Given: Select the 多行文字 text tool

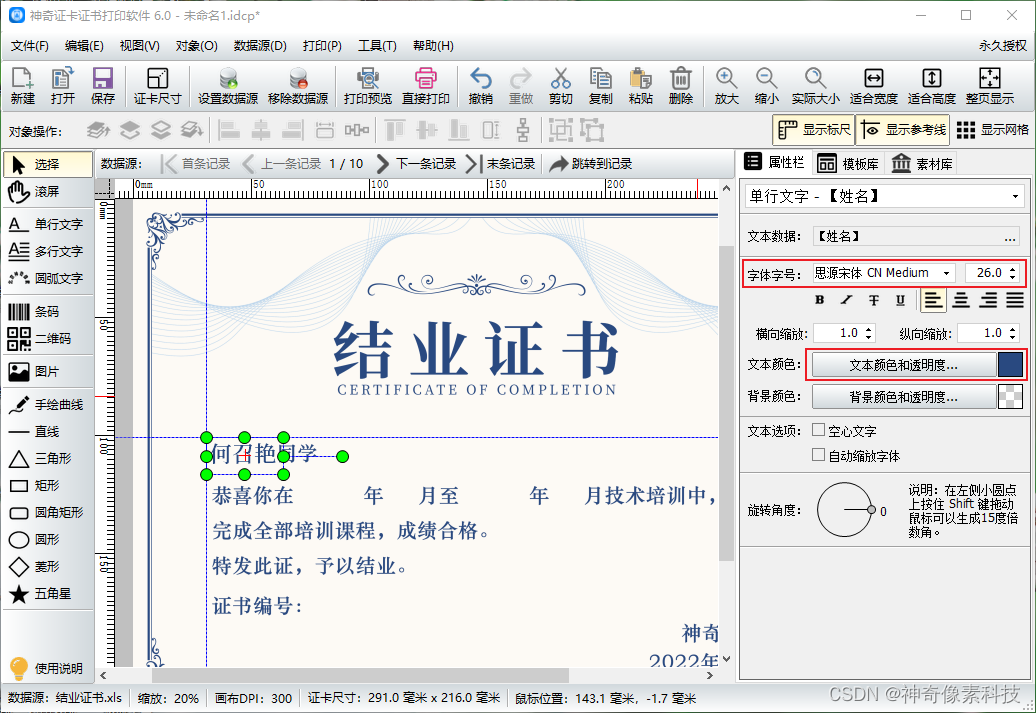Looking at the screenshot, I should 47,251.
